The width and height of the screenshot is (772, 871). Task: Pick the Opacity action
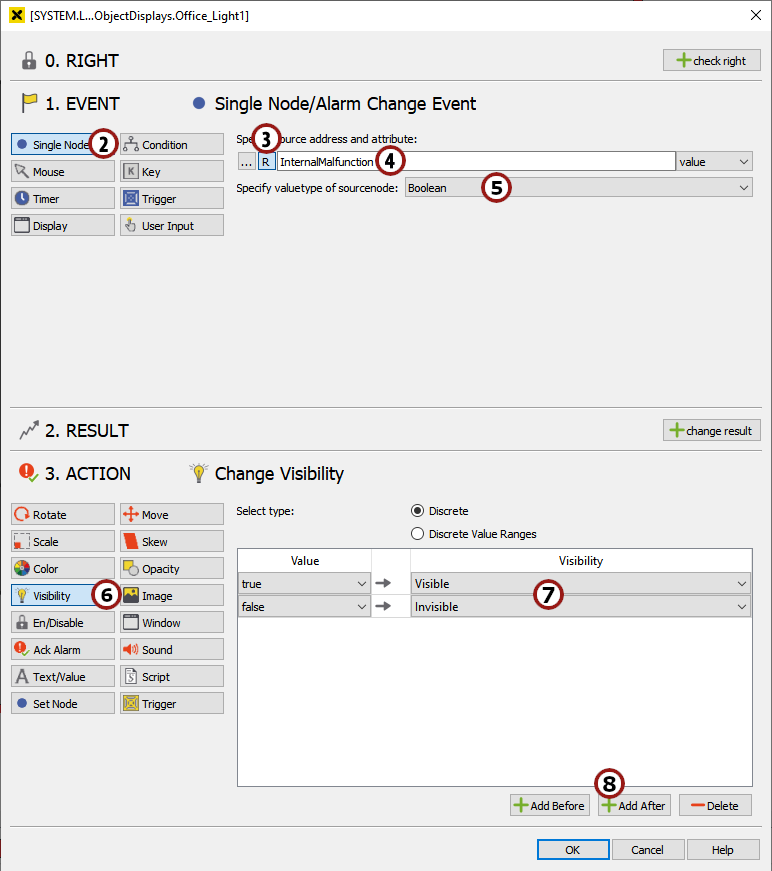171,569
